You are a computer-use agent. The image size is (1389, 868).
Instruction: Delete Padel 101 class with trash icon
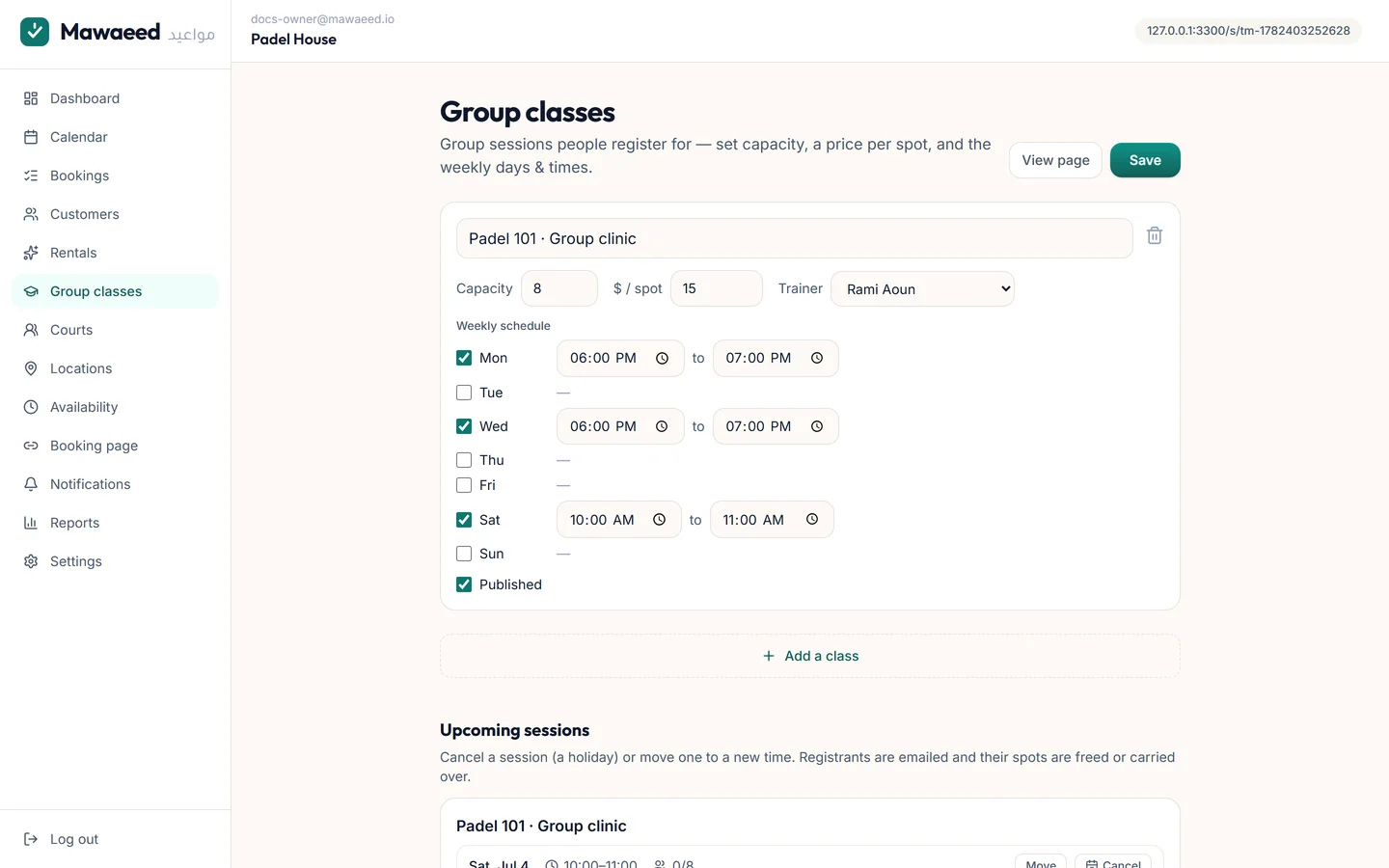point(1155,235)
